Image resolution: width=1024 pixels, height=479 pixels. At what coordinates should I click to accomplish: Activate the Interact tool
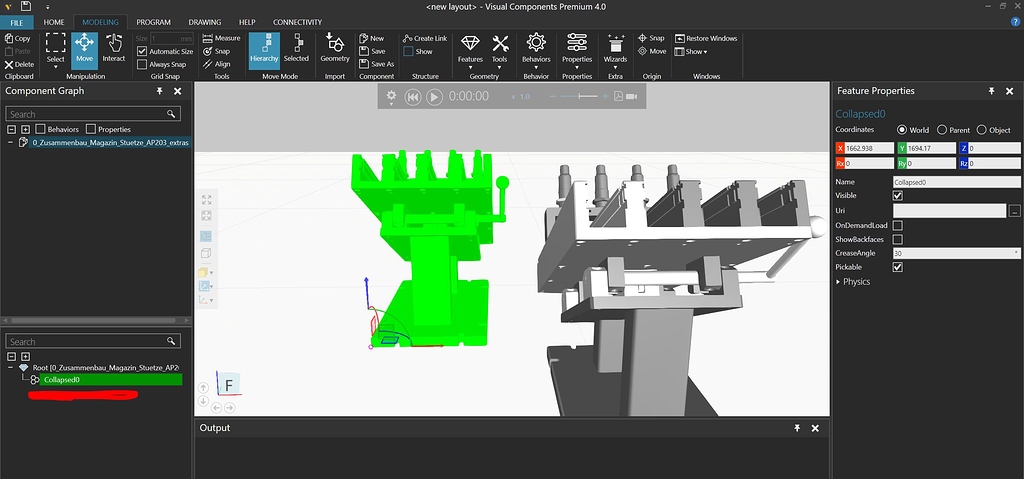(114, 47)
